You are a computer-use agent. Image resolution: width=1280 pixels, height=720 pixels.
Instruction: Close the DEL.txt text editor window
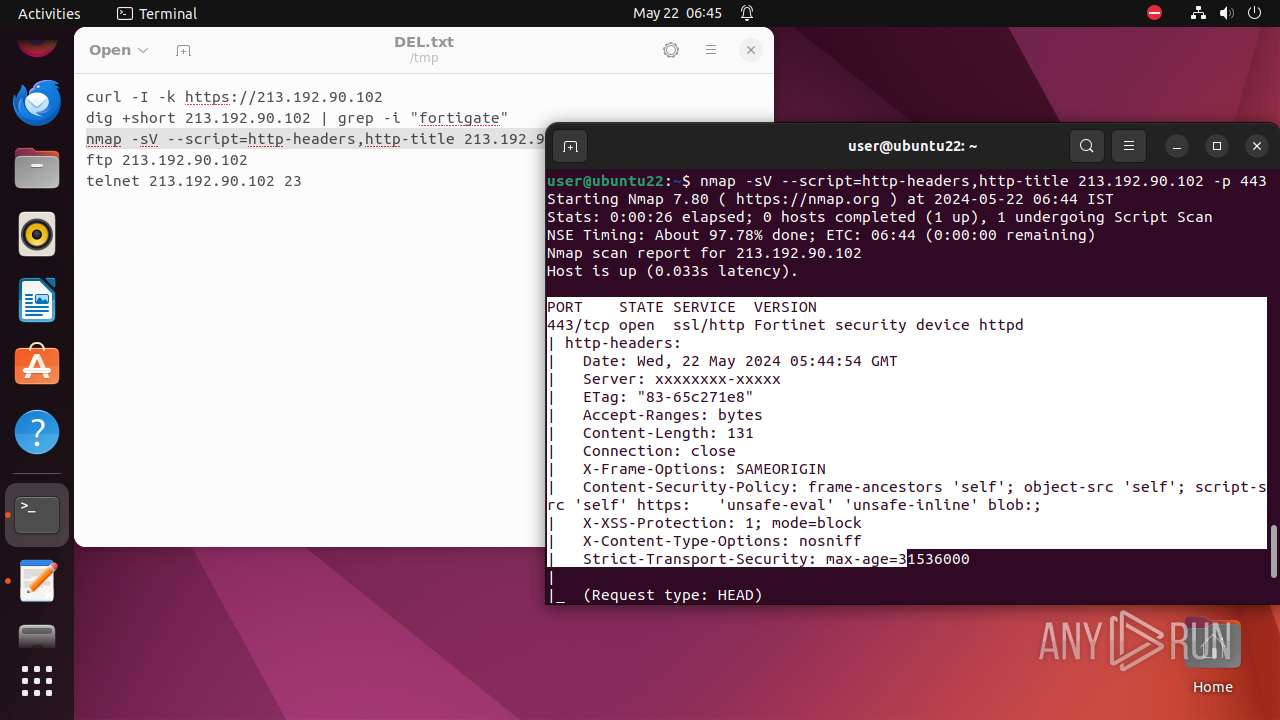(x=751, y=50)
